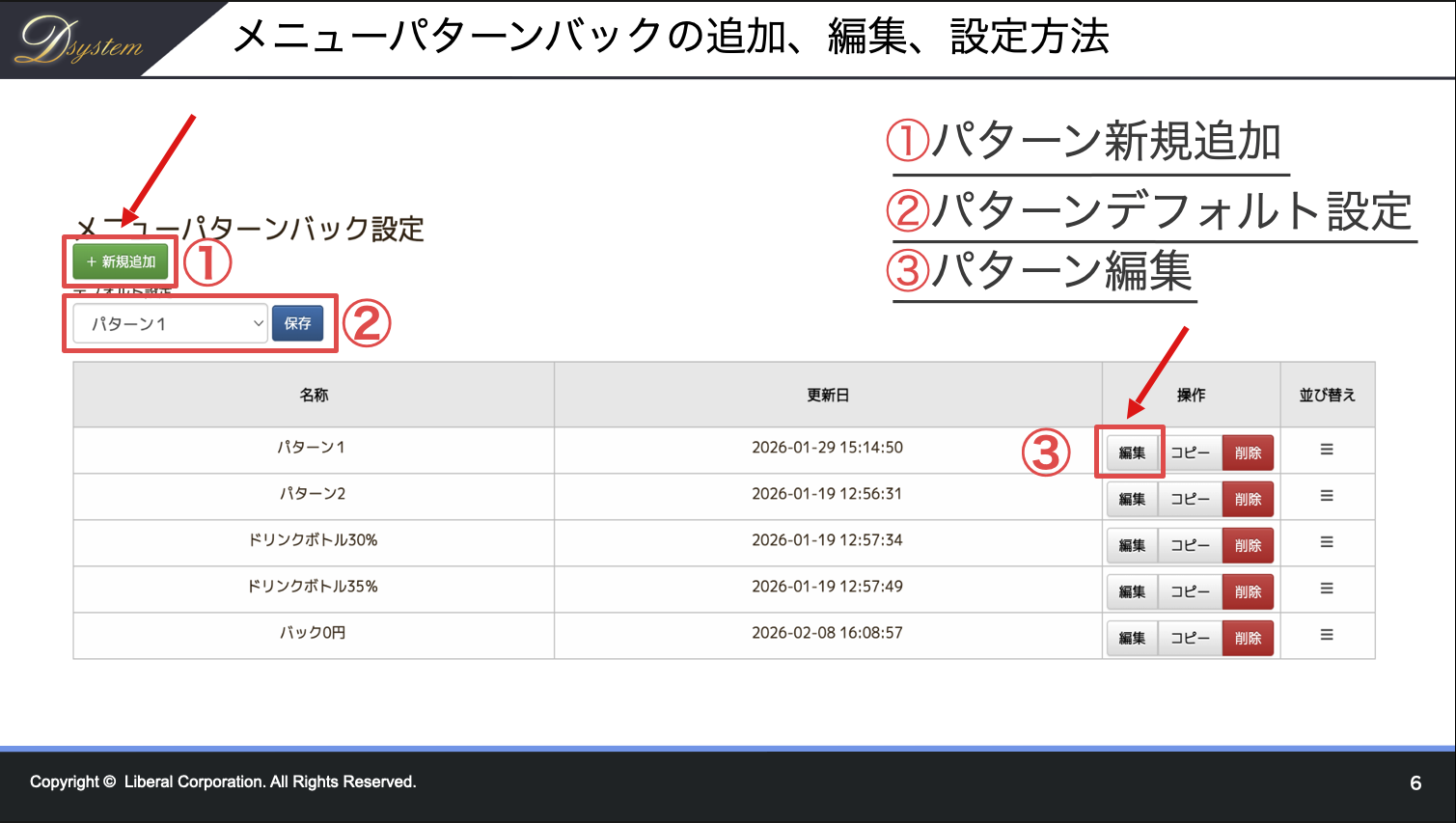
Task: Click the メニューパターンバック設定 heading
Action: 250,229
